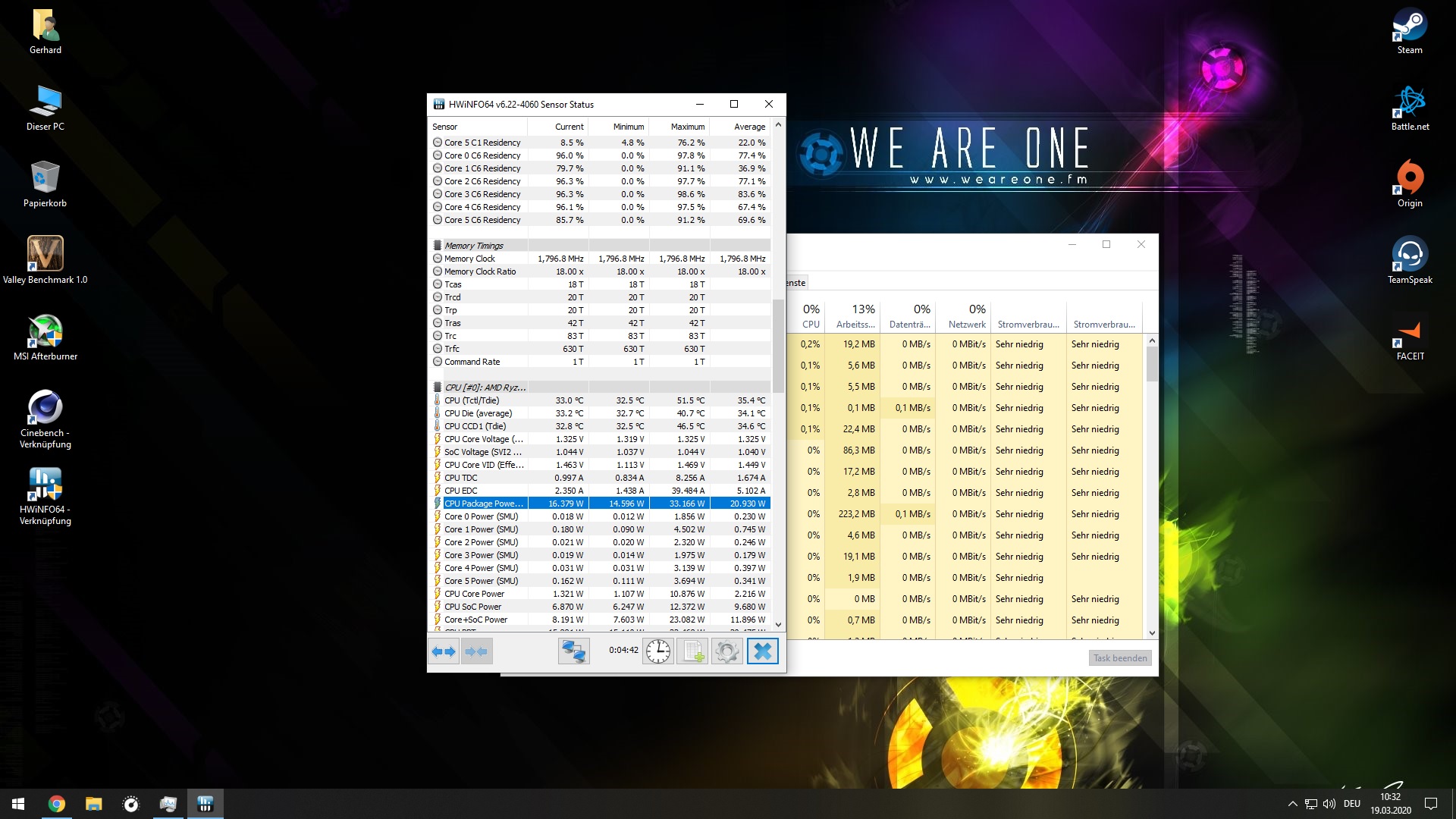The height and width of the screenshot is (819, 1456).
Task: Select the CPU [#0]: AMD Ryzen header
Action: pos(485,388)
